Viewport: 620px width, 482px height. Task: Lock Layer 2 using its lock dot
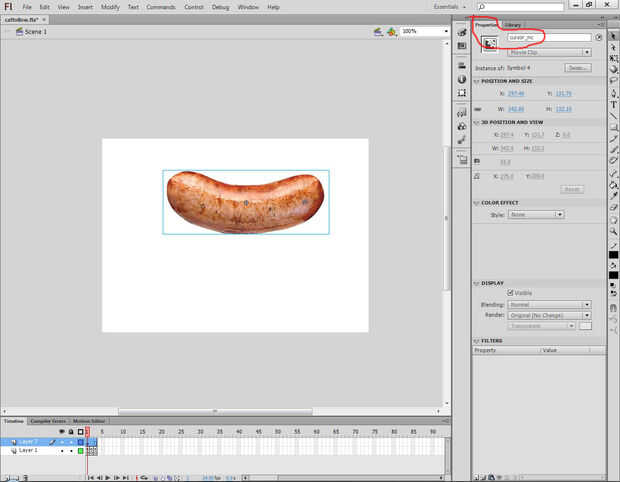(x=72, y=442)
